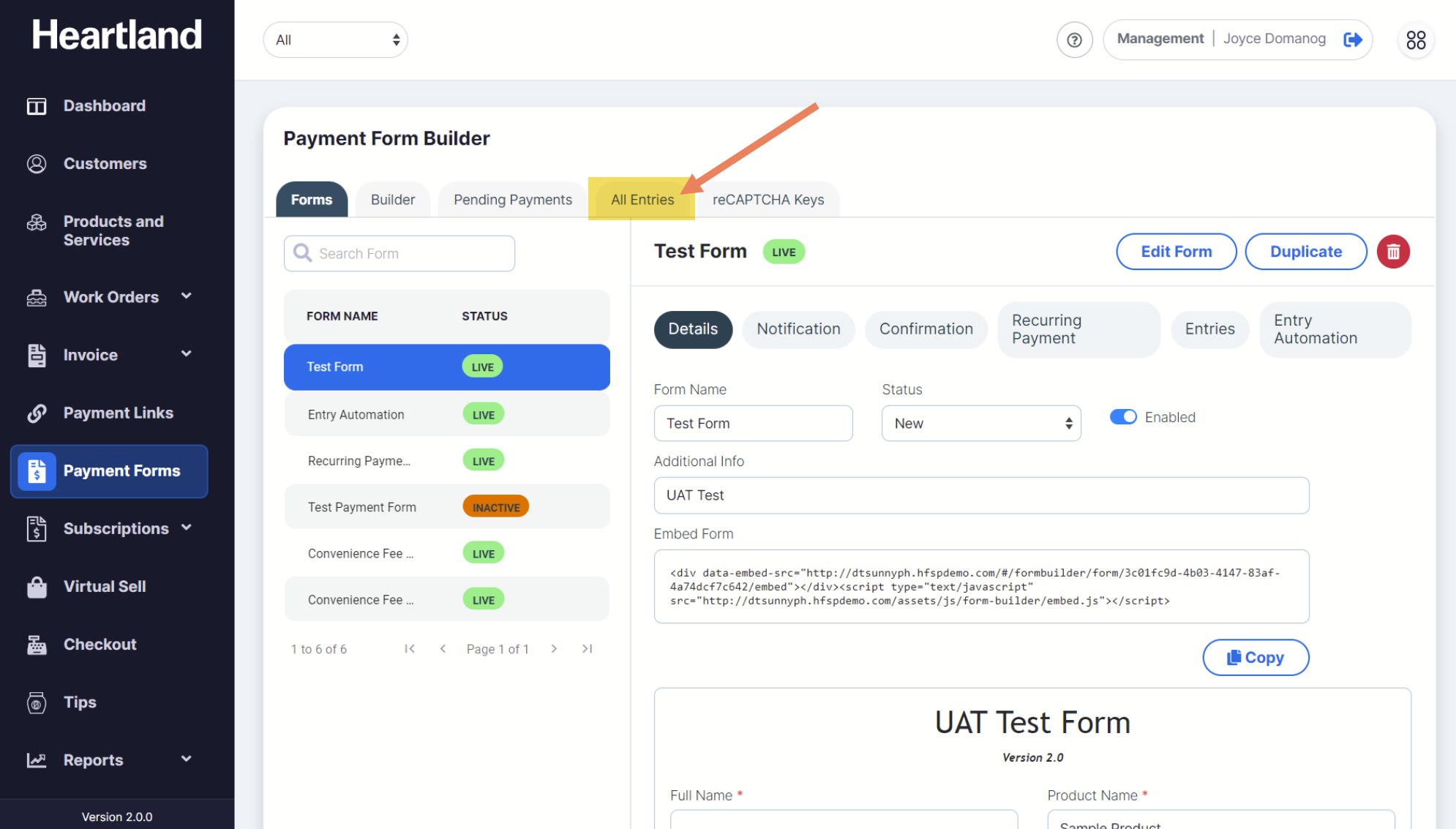Click the Embed Form code box

pyautogui.click(x=981, y=587)
